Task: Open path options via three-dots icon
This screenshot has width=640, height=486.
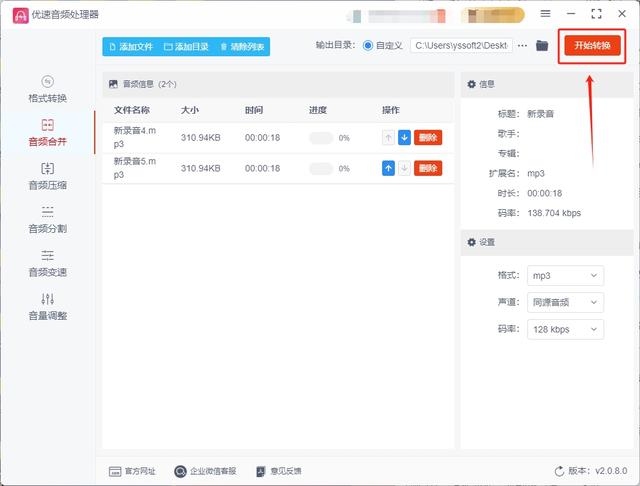Action: (522, 46)
